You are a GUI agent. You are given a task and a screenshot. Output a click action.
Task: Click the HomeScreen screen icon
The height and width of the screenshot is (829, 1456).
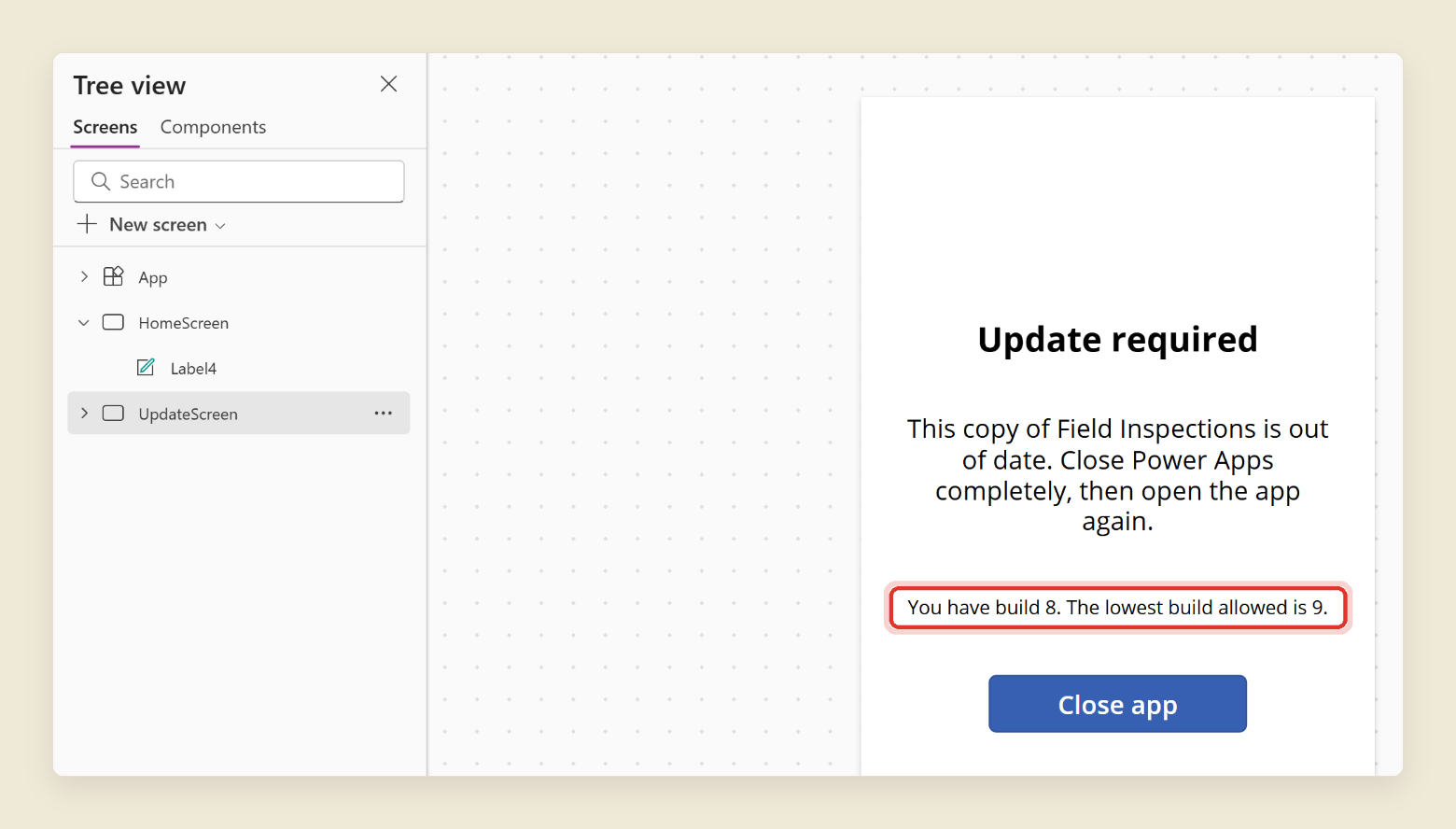pyautogui.click(x=113, y=322)
